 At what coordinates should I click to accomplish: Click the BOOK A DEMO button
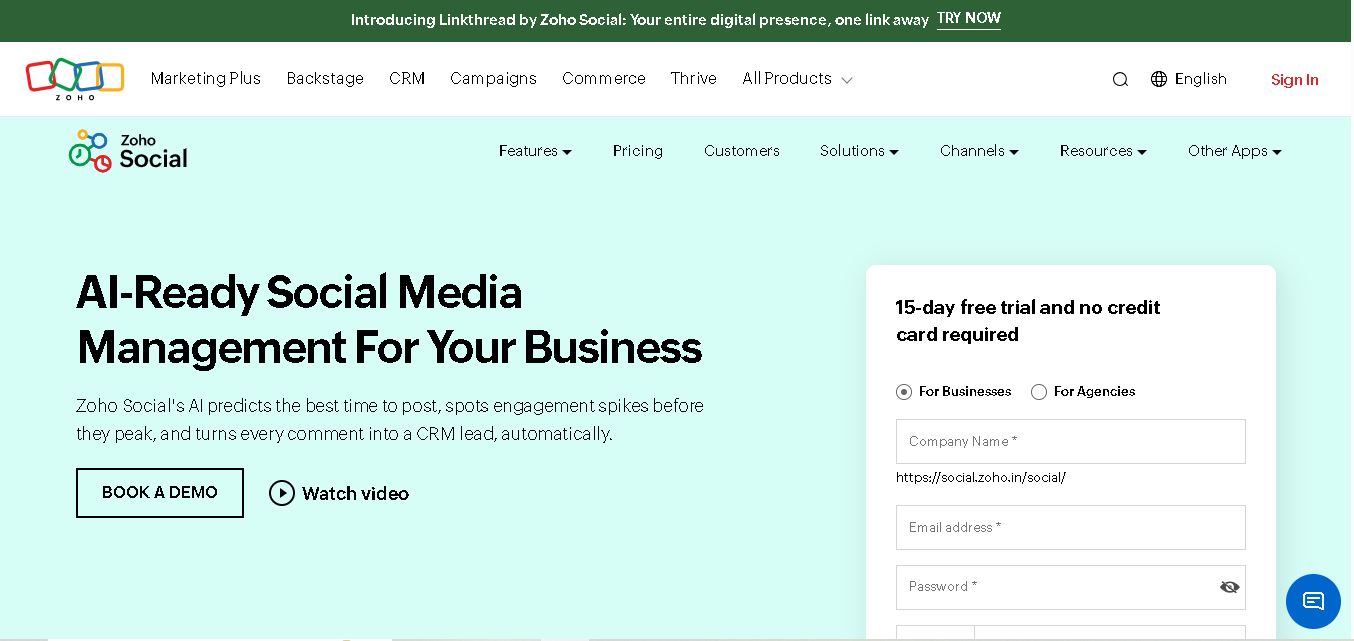click(x=160, y=493)
